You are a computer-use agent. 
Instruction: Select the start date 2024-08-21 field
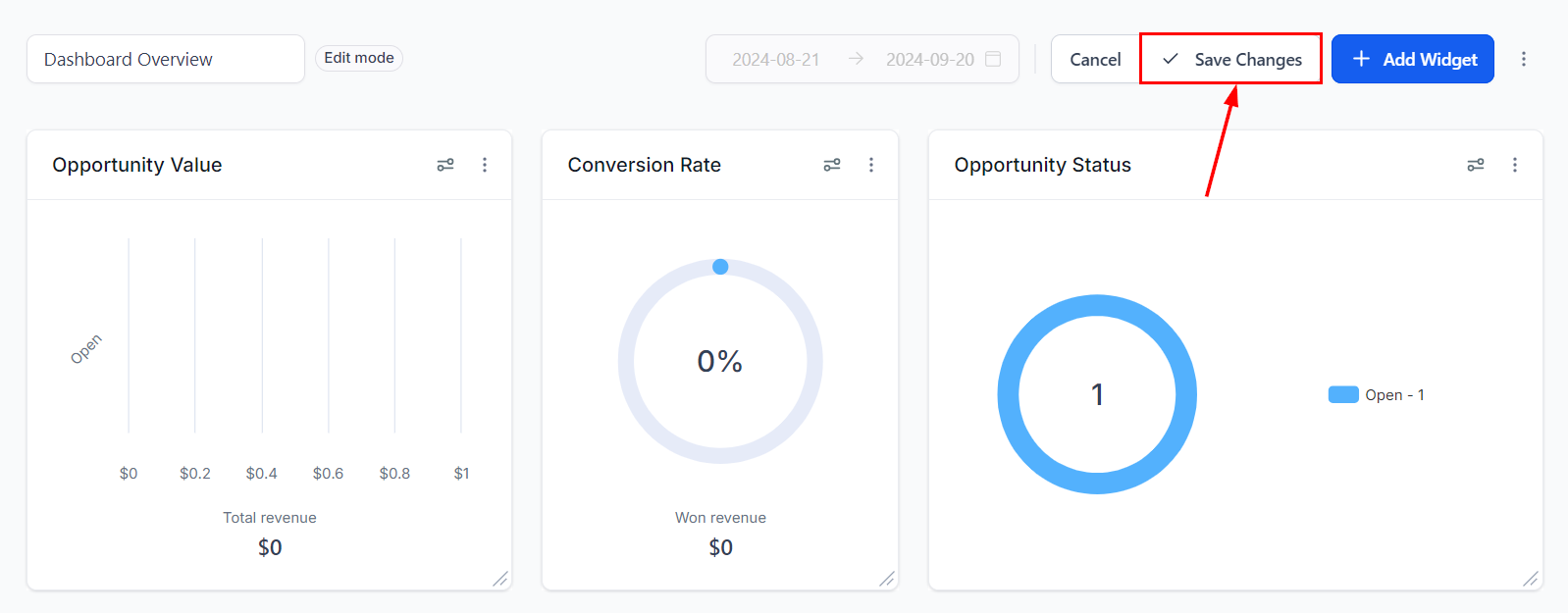[x=776, y=60]
